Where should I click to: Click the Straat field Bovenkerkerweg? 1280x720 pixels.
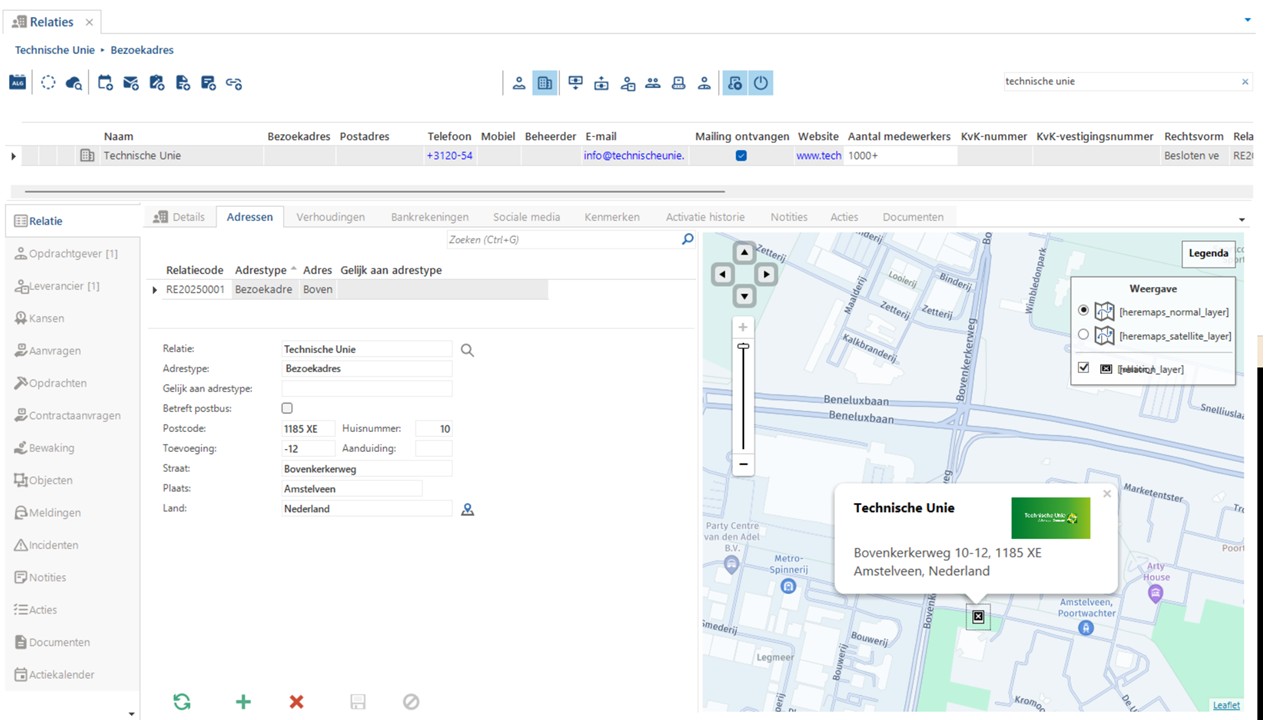click(x=367, y=469)
